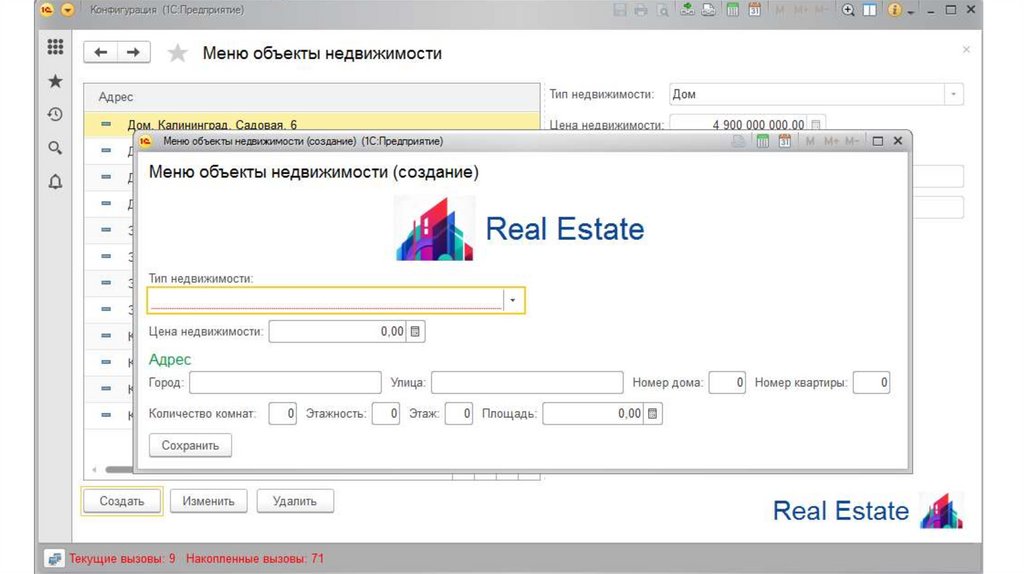Click the zoom magnifier in title bar

848,10
